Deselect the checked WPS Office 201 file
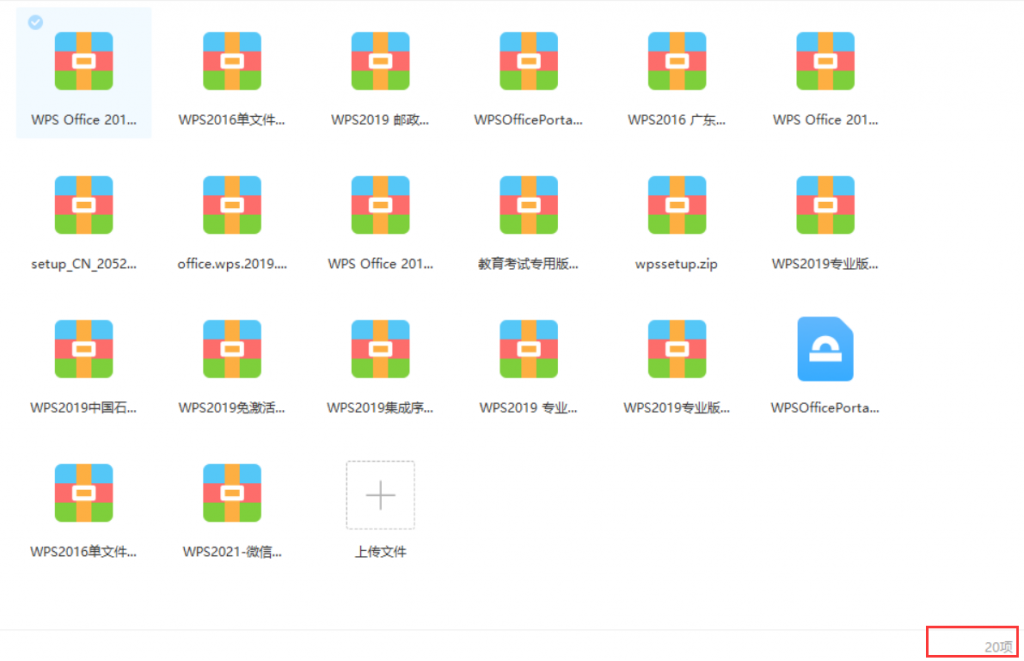1024x661 pixels. pos(35,21)
